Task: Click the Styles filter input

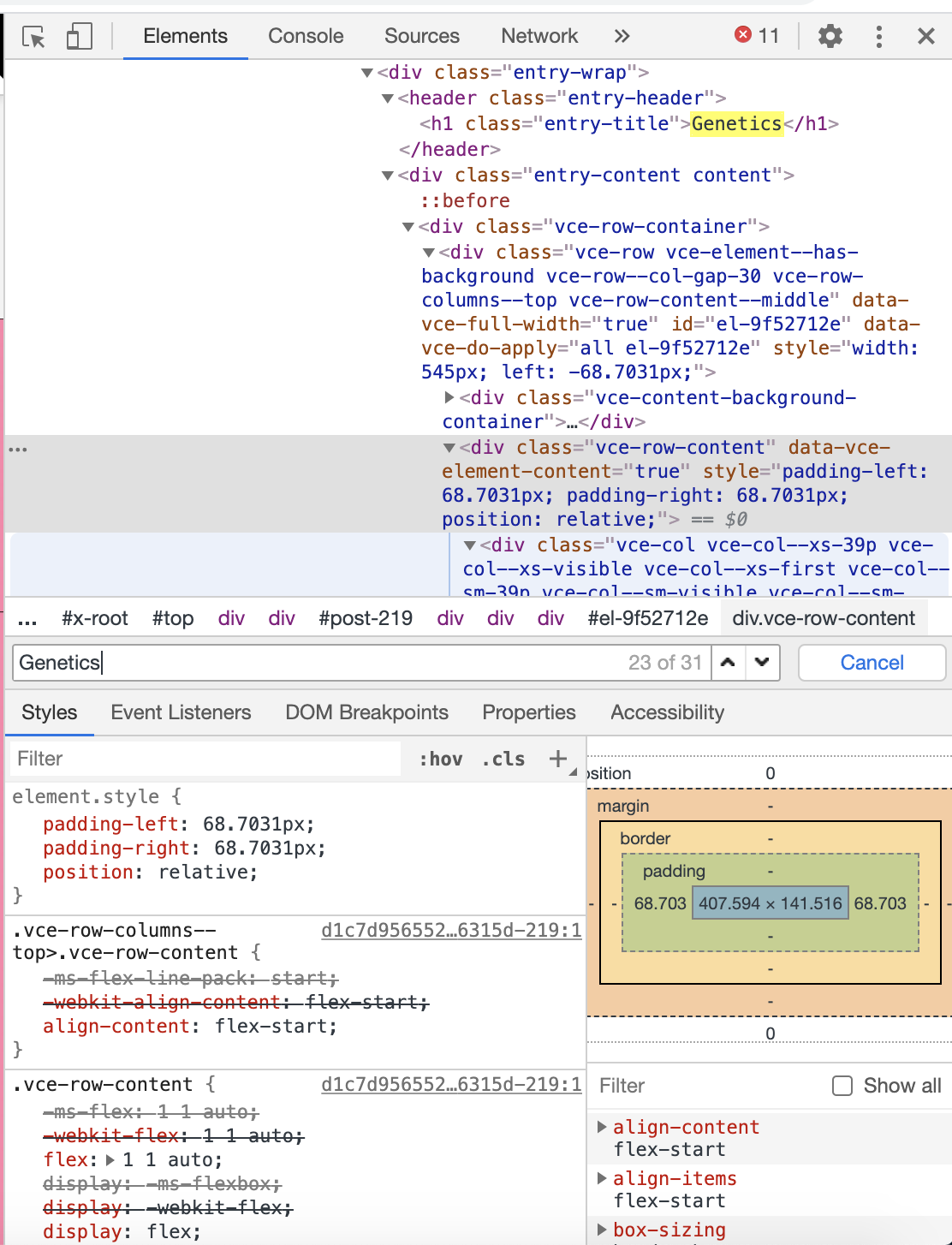Action: click(205, 759)
